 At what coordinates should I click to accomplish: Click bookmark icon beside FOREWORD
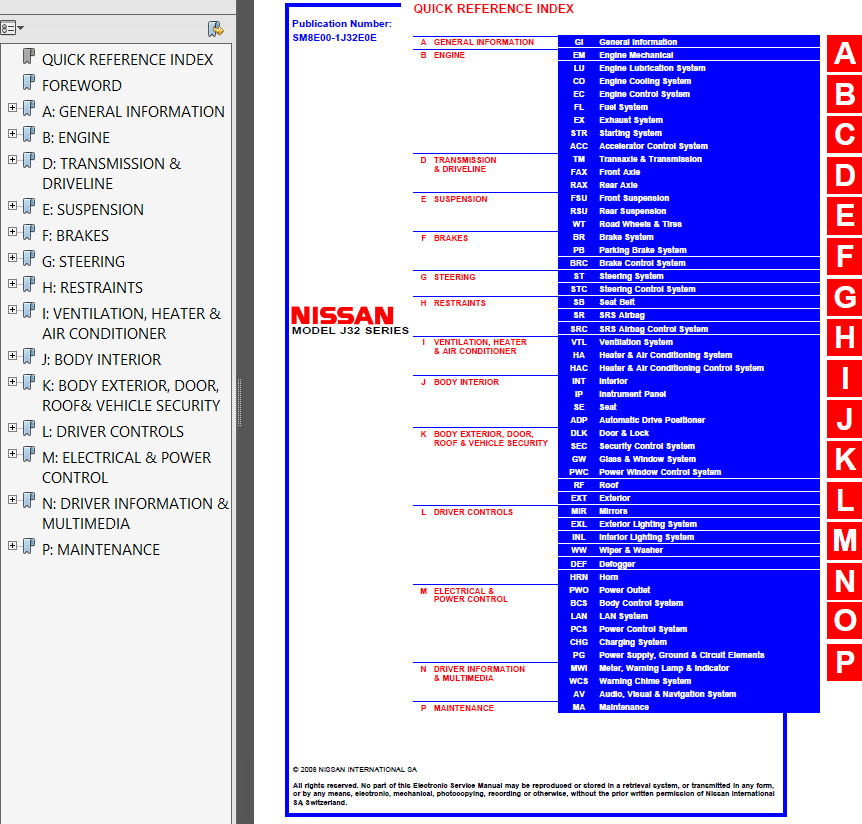(x=29, y=83)
